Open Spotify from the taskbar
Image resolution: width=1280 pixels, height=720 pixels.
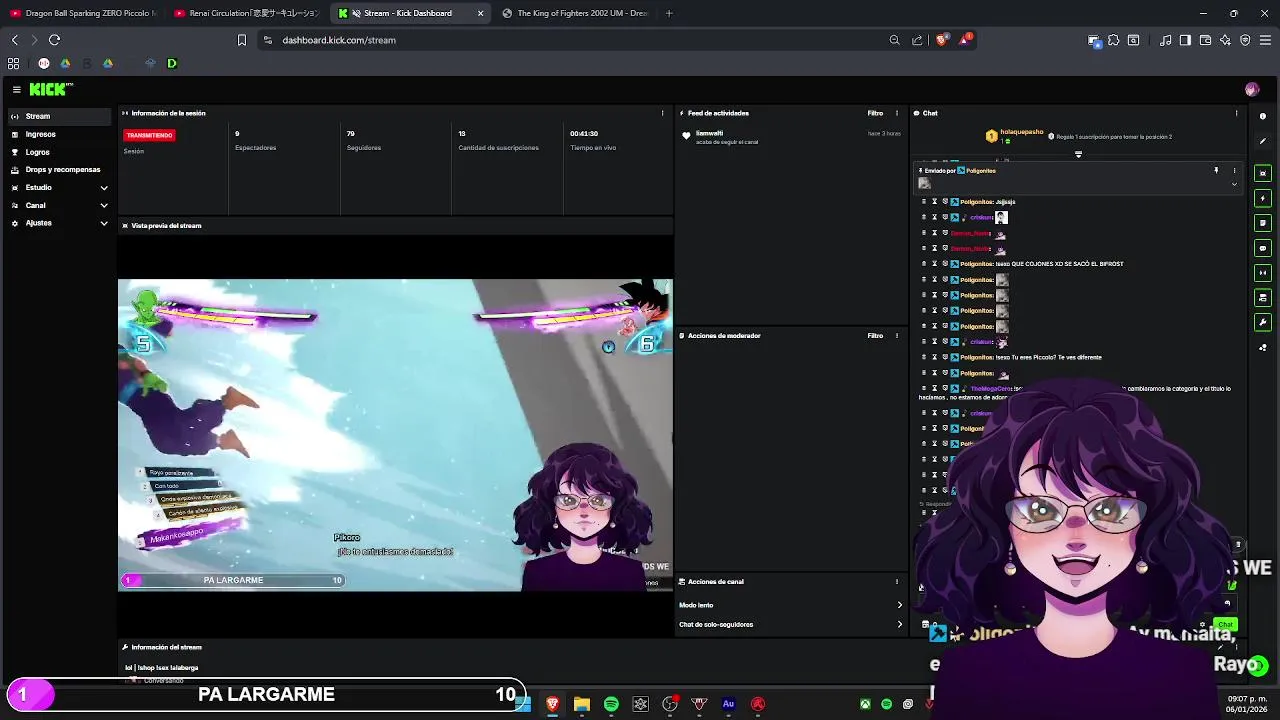[x=611, y=704]
